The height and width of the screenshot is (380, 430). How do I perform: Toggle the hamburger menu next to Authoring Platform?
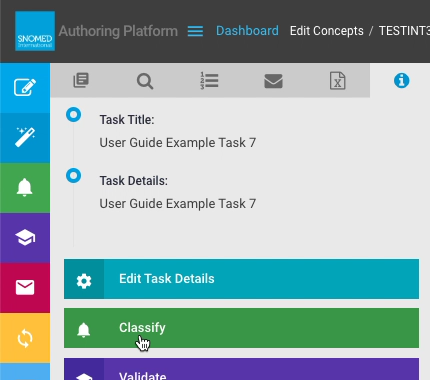195,31
